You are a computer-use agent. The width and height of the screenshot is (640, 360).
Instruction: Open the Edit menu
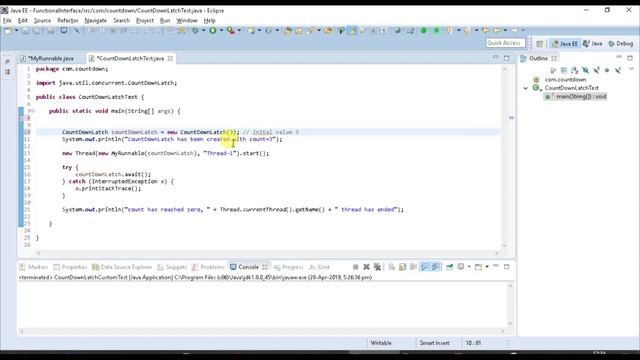point(22,20)
